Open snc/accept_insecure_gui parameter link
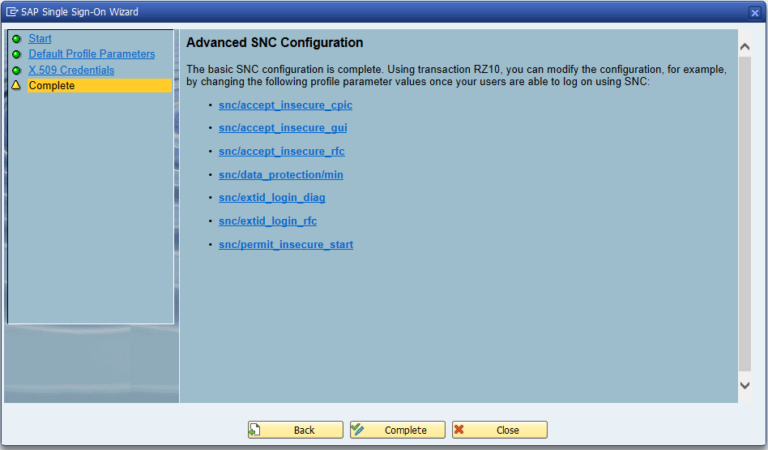This screenshot has height=450, width=768. pos(283,127)
